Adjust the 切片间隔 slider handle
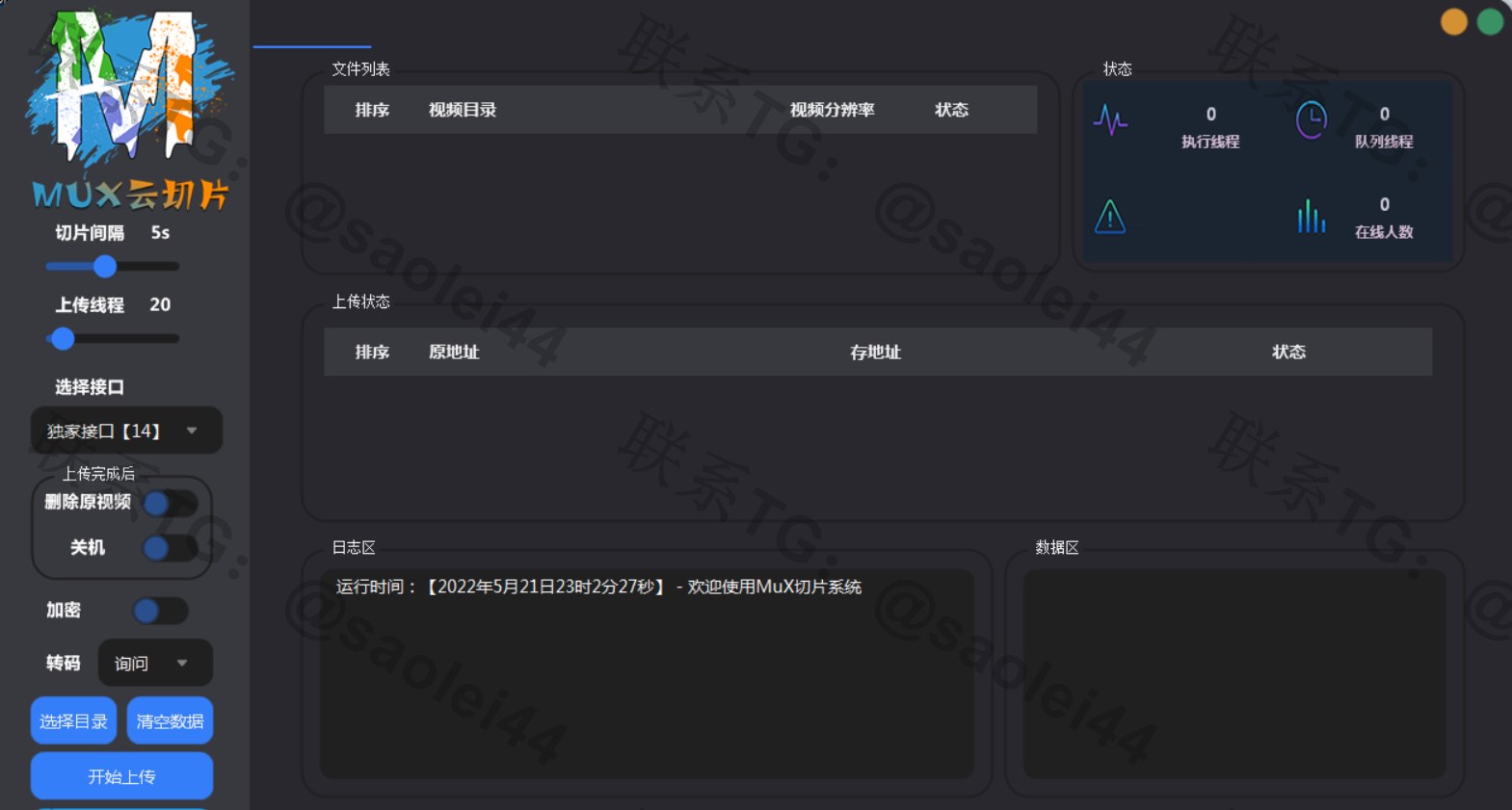Viewport: 1512px width, 810px height. click(105, 267)
